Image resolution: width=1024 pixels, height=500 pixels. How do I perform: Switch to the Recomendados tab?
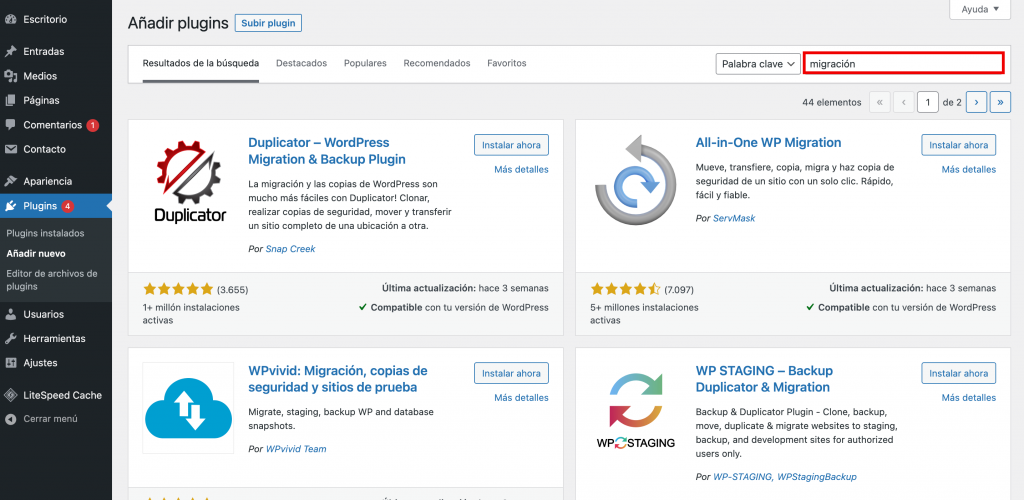click(x=436, y=63)
